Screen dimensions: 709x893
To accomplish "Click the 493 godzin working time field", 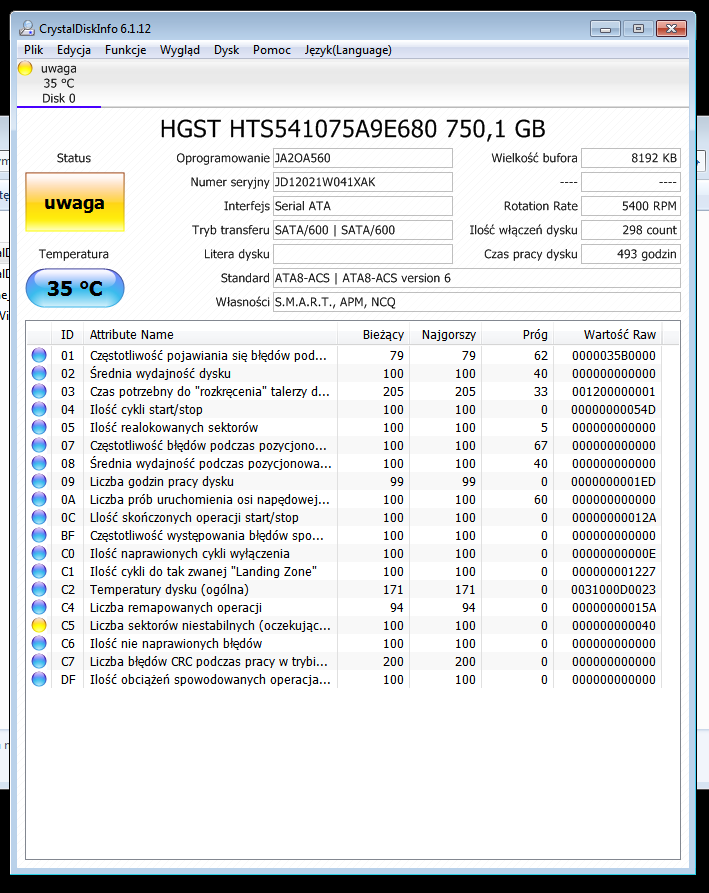I will coord(630,254).
